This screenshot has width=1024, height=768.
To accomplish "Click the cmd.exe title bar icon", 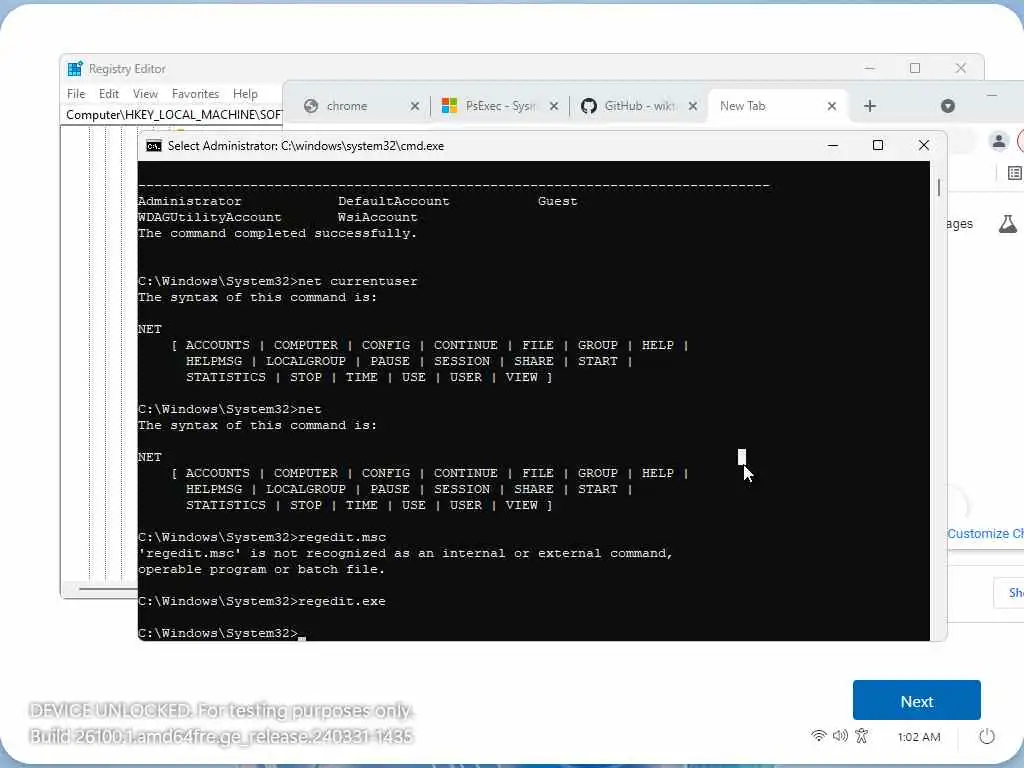I will tap(153, 146).
